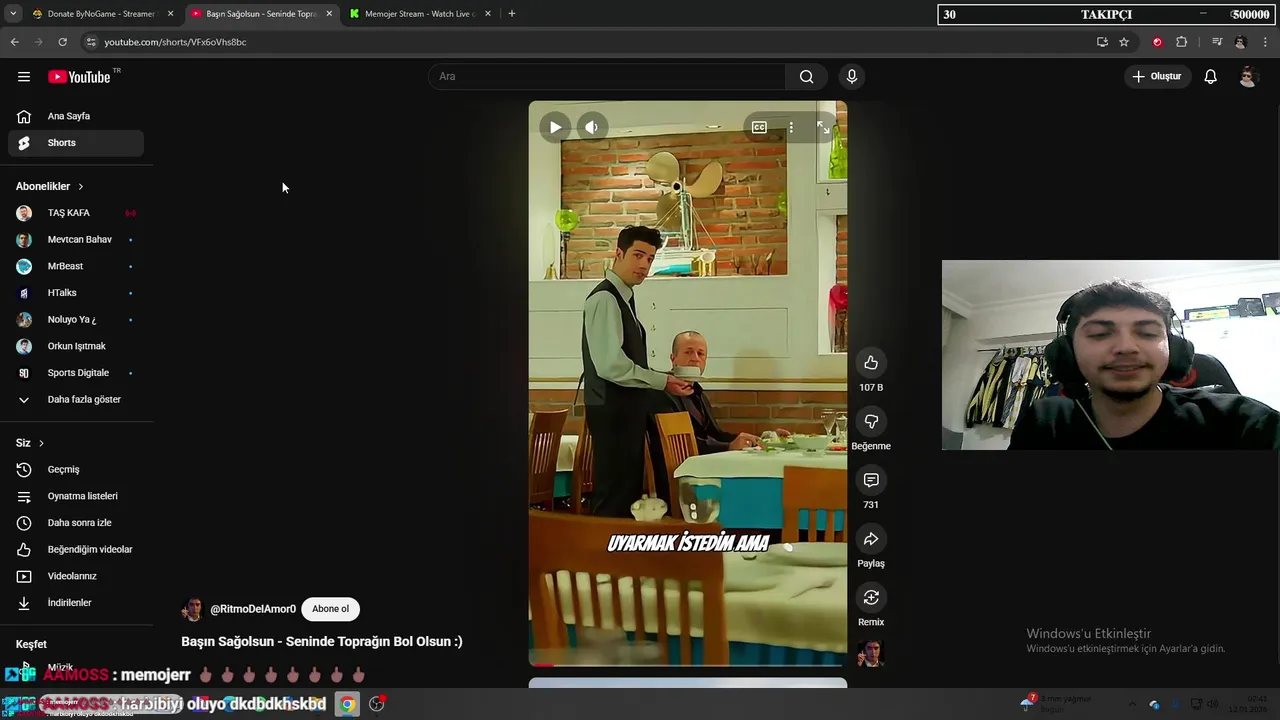Open Geçmiş history page
This screenshot has width=1280, height=720.
pos(76,469)
